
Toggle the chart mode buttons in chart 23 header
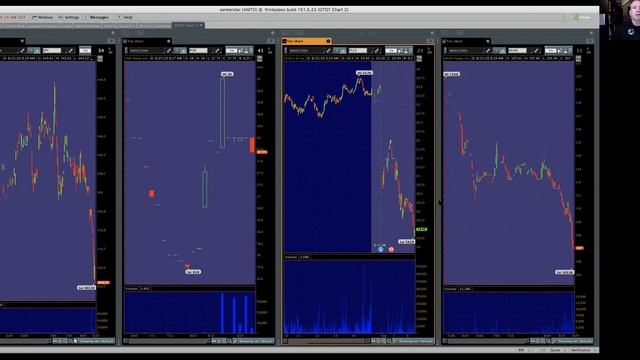pos(340,51)
